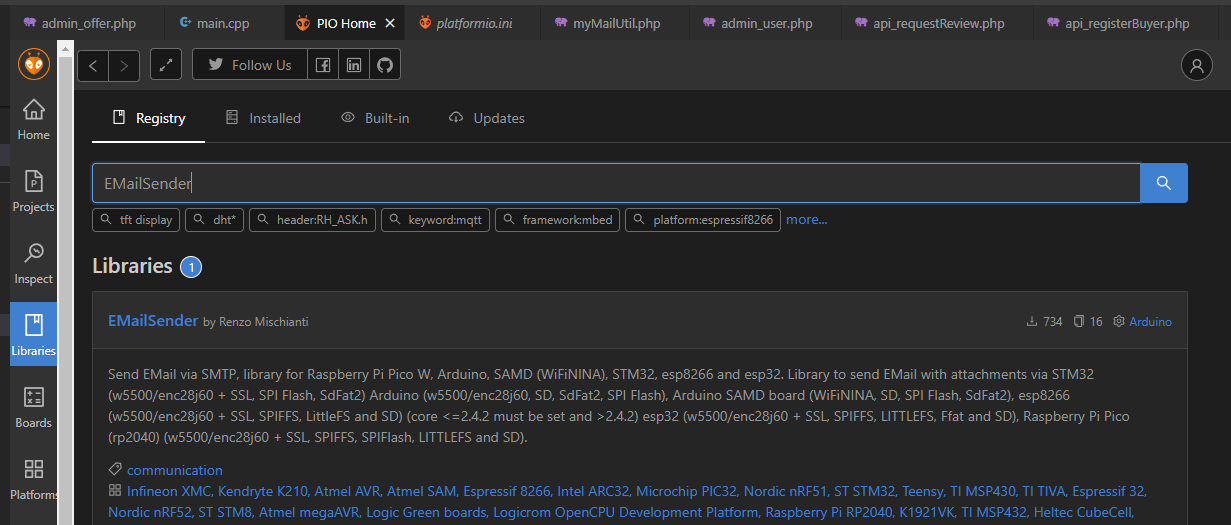Screen dimensions: 1231x525
Task: Open the EMailSender library title link
Action: [x=153, y=321]
